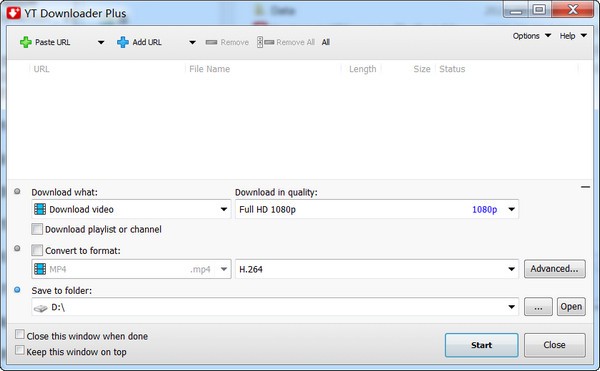Click the Advanced... button

point(554,269)
